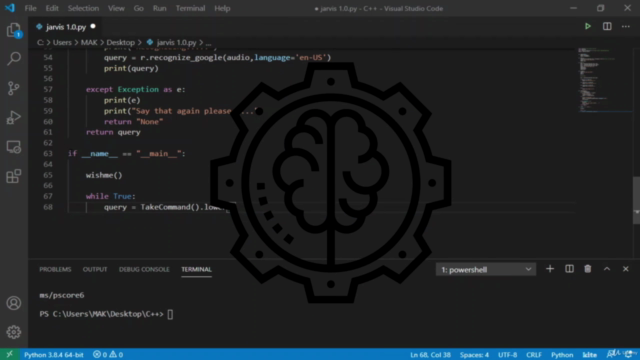
Task: Split the terminal panel
Action: [x=569, y=269]
